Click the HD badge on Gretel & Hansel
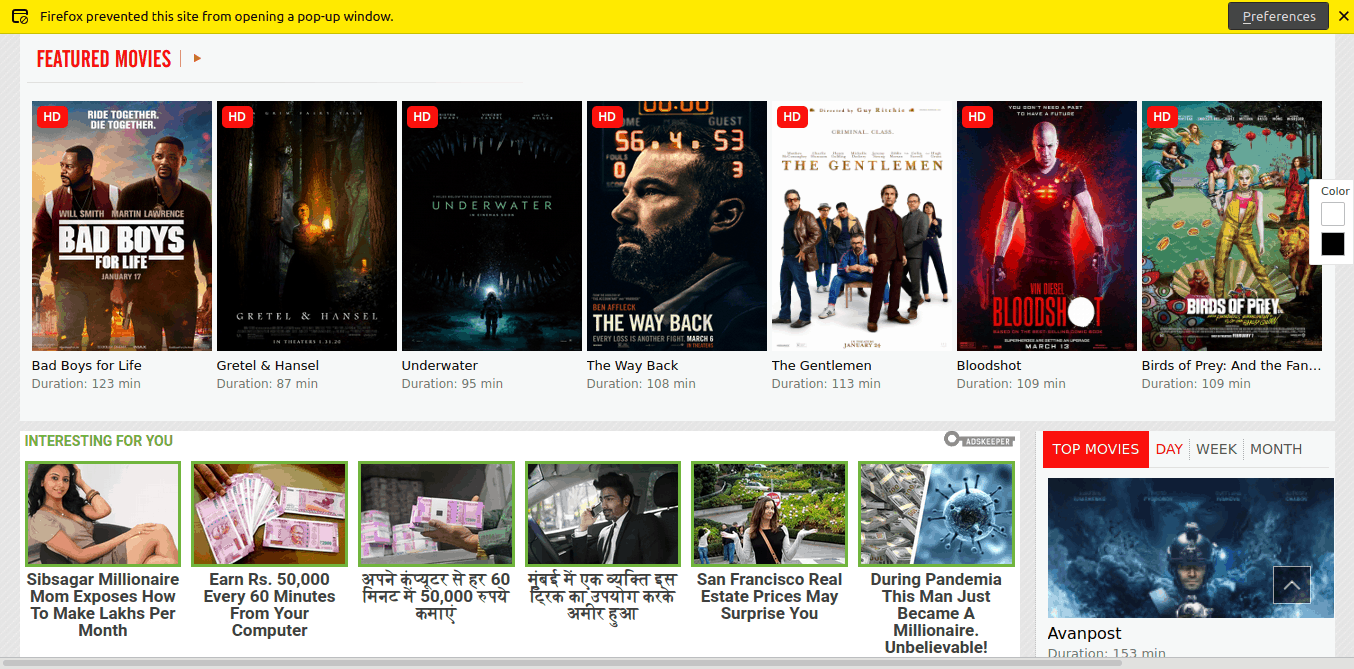Screen dimensions: 1354x669 click(237, 117)
